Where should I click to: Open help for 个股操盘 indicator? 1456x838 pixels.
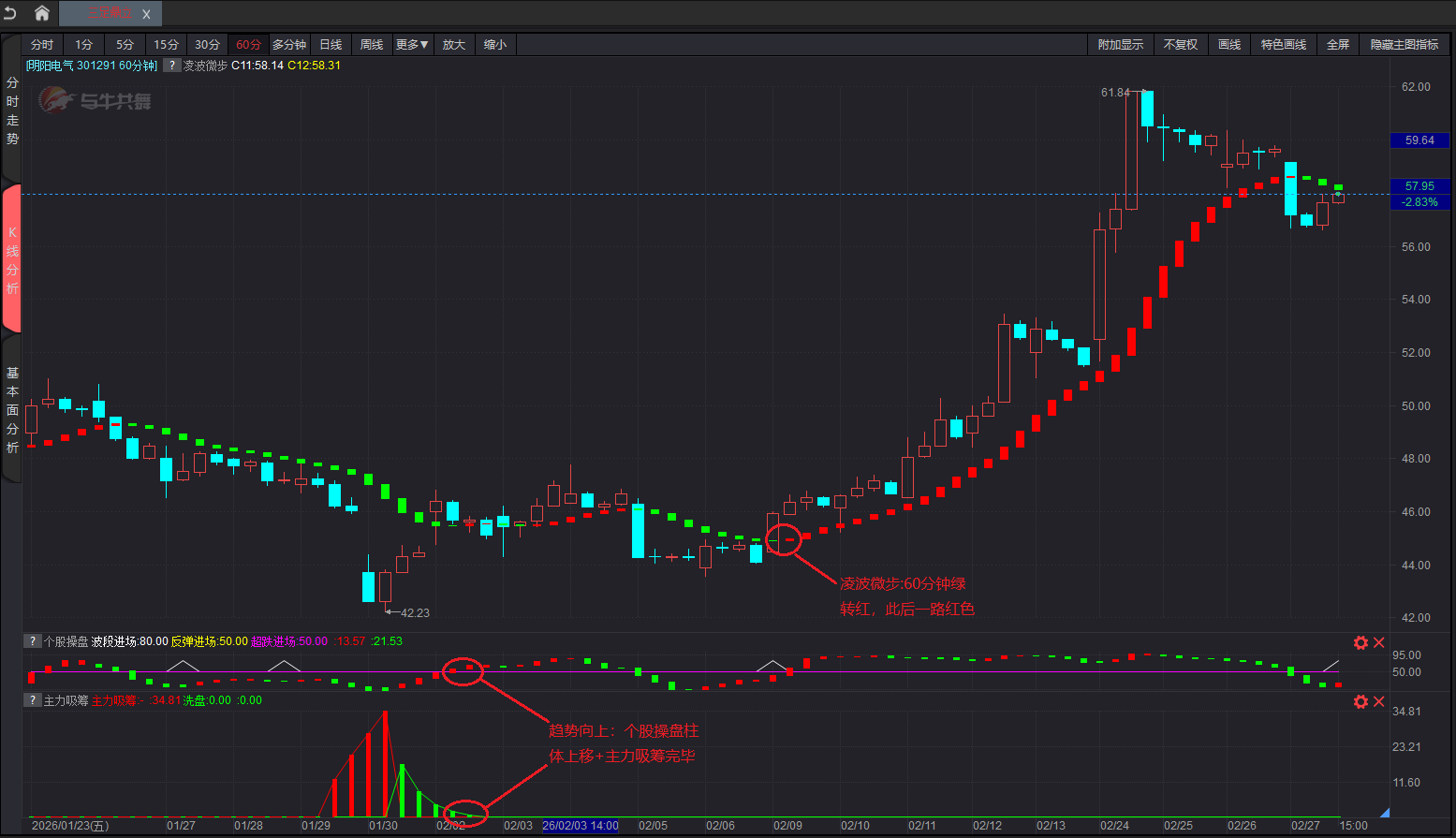point(33,641)
